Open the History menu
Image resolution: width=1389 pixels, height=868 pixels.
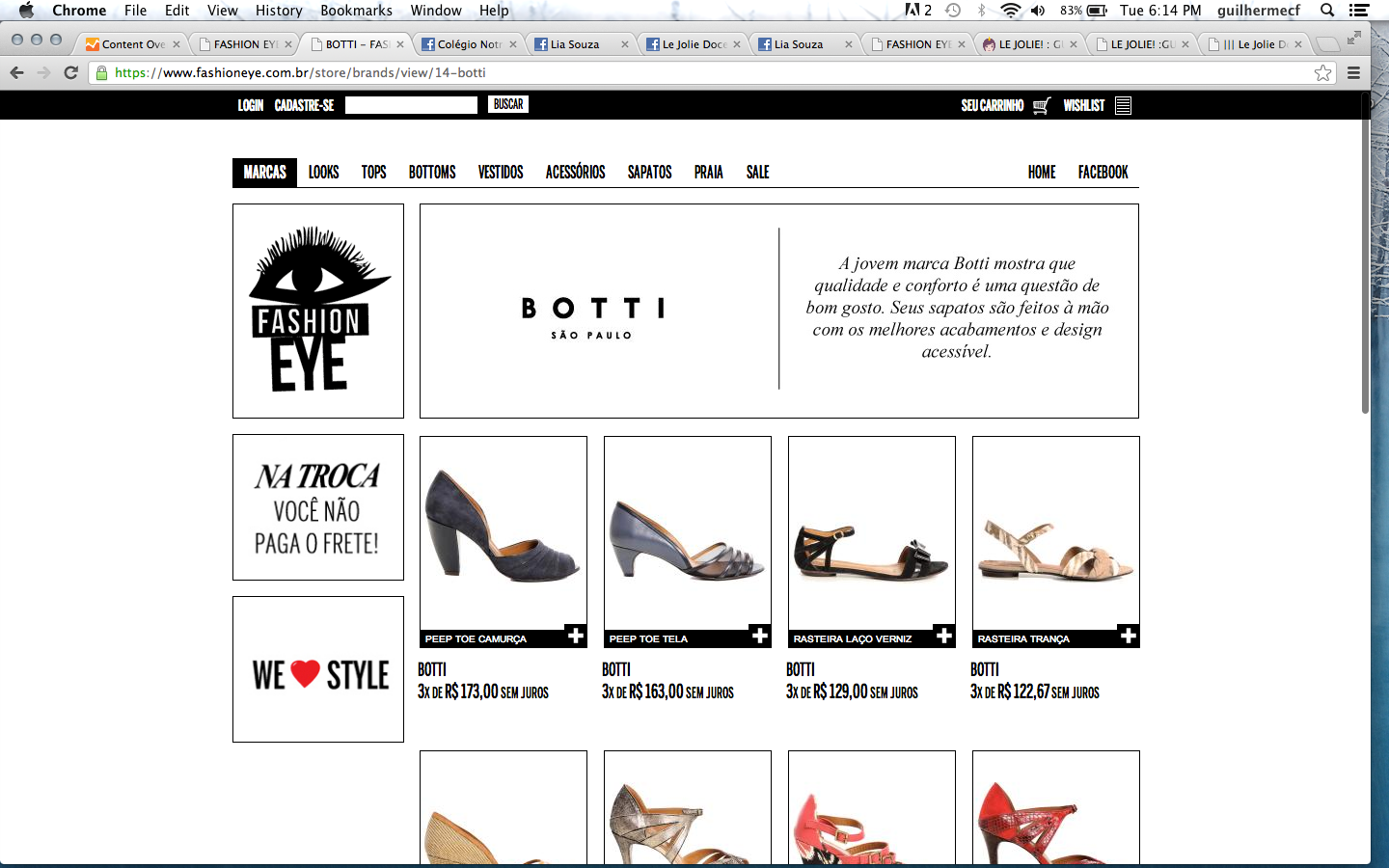click(x=279, y=11)
